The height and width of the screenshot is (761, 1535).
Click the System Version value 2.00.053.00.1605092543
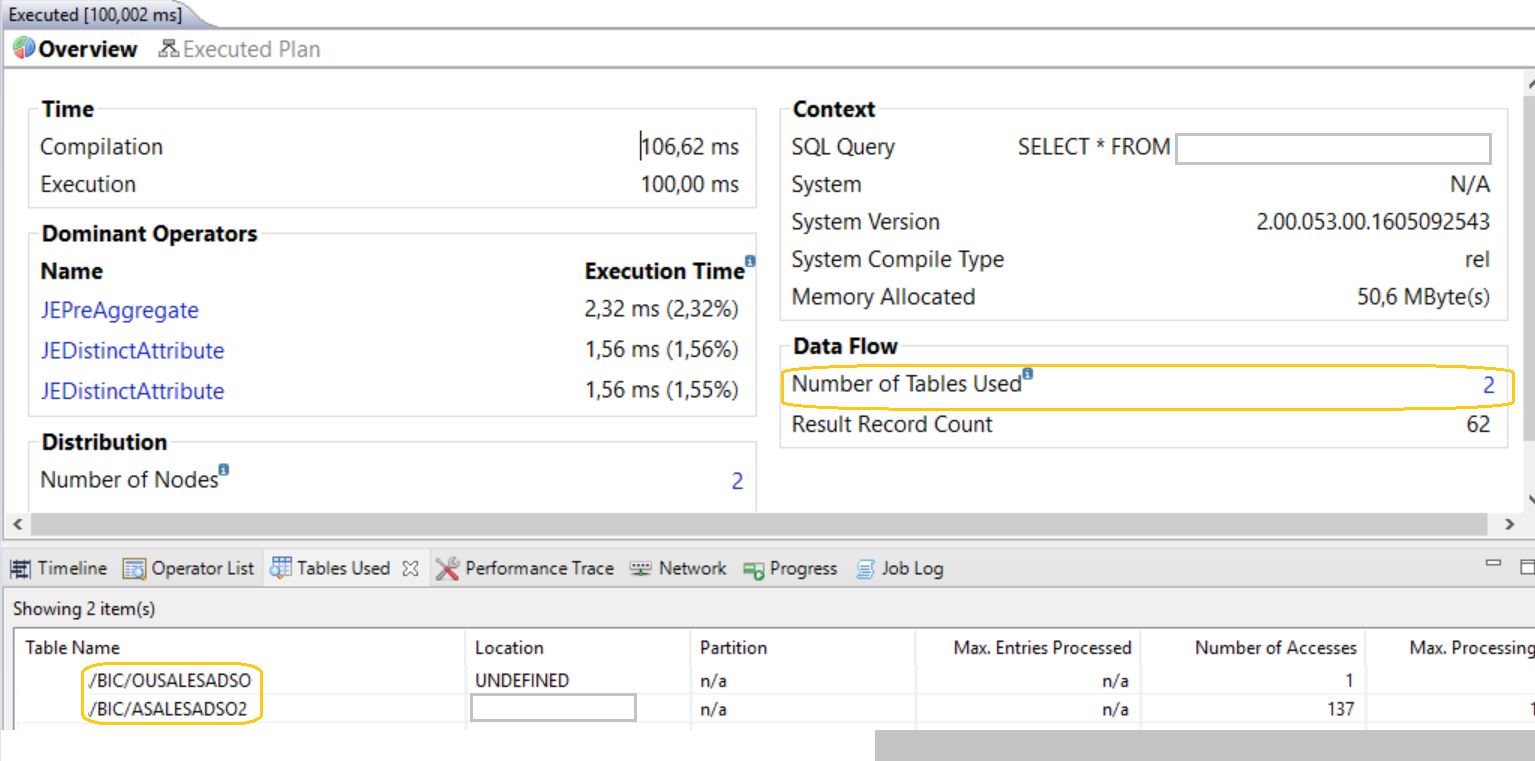point(1373,222)
